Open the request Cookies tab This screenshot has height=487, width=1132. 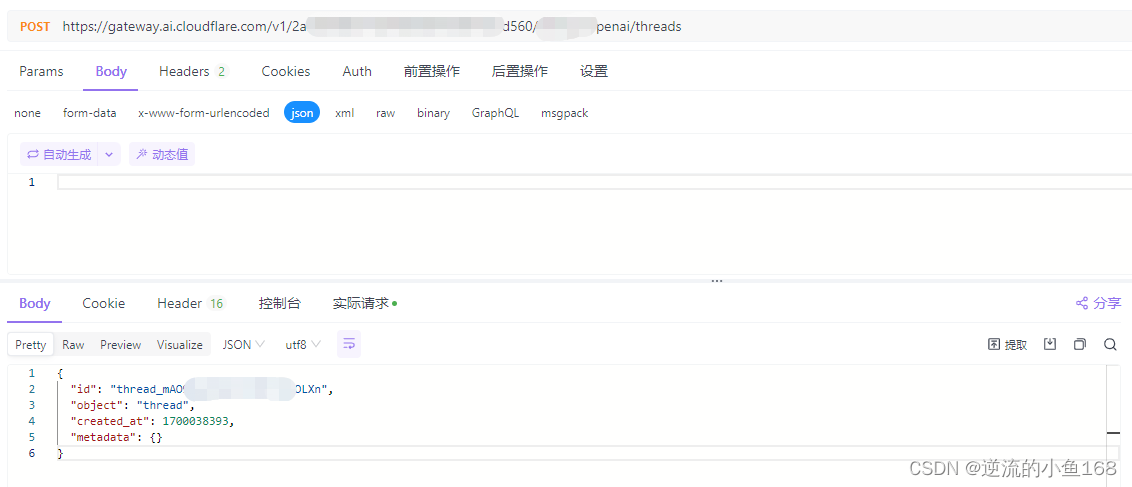point(286,71)
